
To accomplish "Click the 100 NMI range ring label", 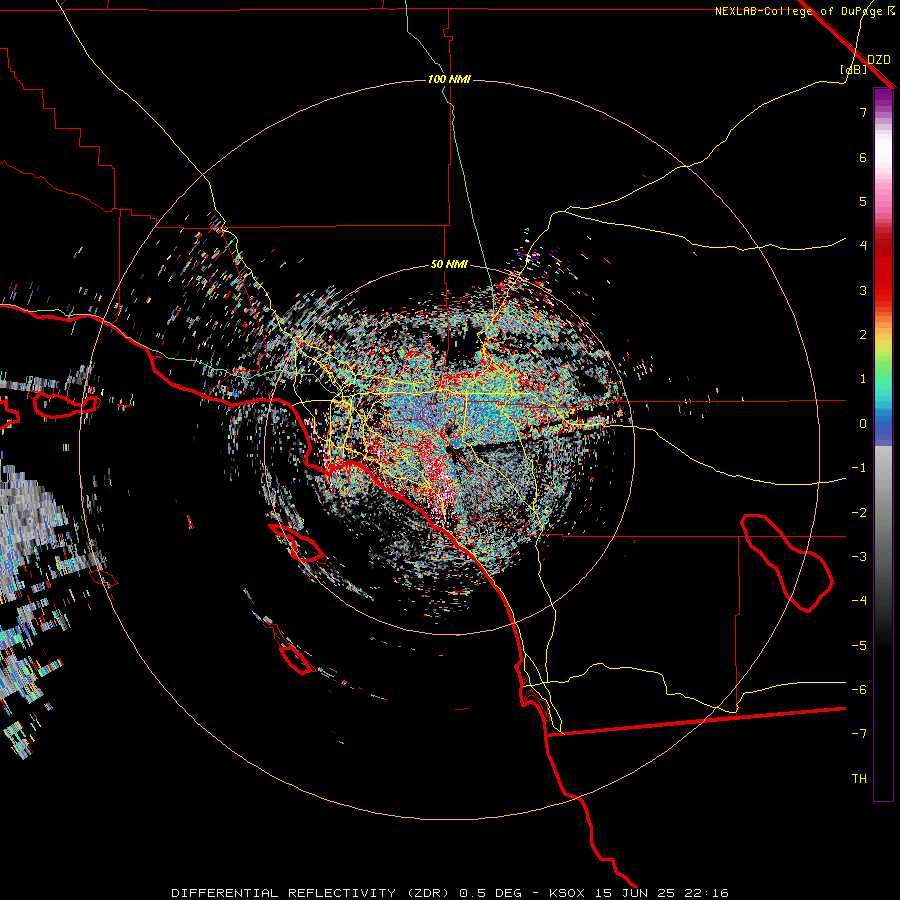I will tap(449, 79).
